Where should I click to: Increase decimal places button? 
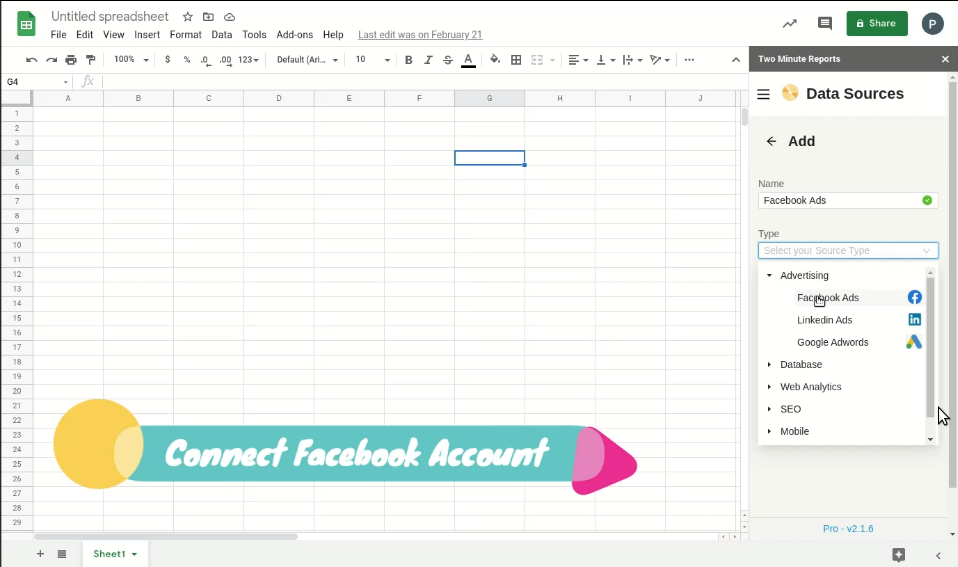click(225, 60)
